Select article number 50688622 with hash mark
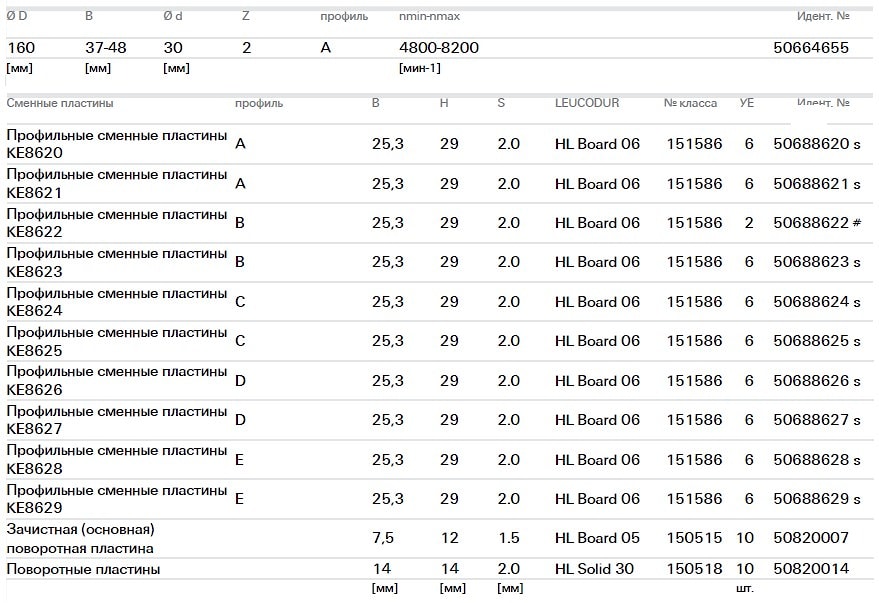Viewport: 879px width, 603px height. [810, 223]
